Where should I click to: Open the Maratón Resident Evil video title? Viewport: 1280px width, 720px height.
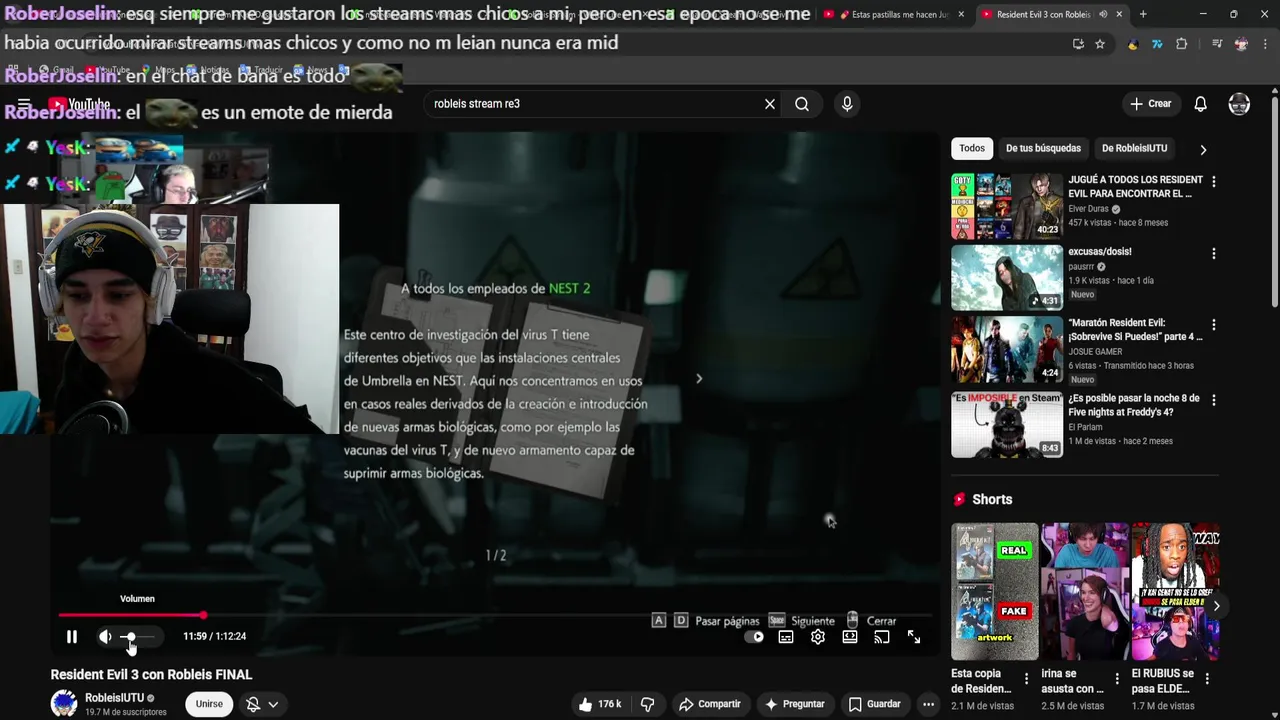pos(1135,330)
